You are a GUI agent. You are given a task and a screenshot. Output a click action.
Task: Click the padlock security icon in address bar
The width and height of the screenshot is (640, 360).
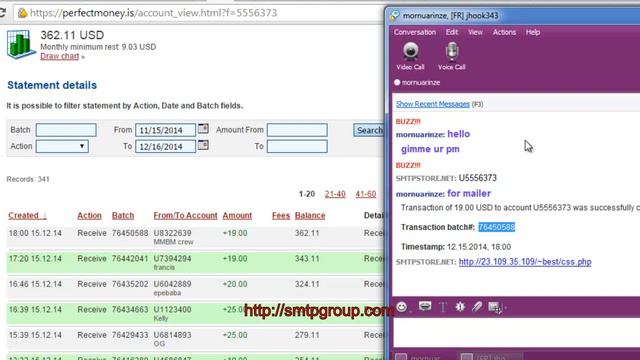22,13
